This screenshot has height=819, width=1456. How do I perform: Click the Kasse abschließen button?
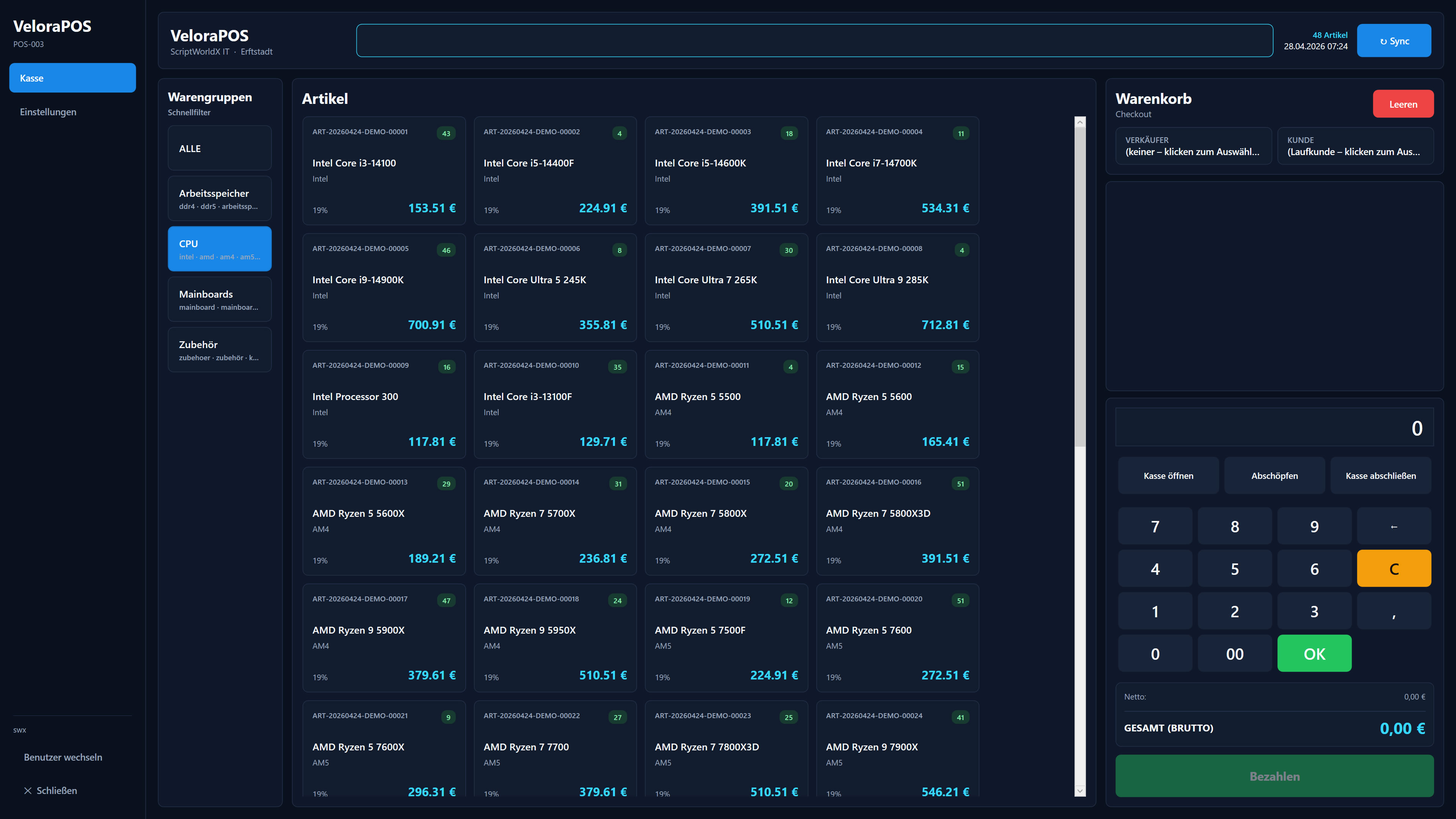coord(1381,475)
